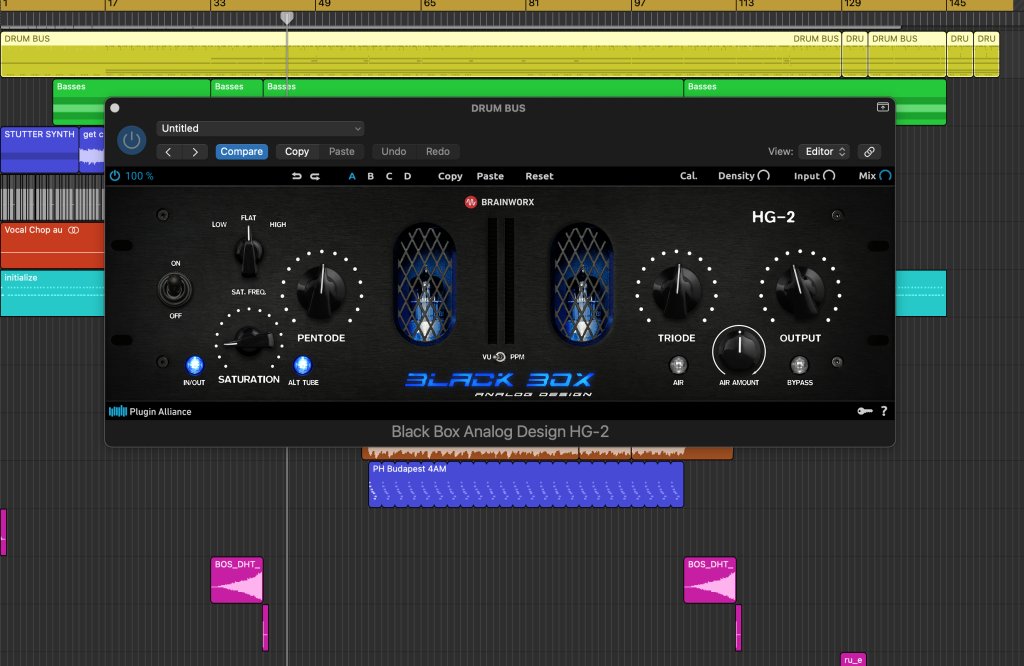Click the playhead marker in ruler

(x=287, y=18)
